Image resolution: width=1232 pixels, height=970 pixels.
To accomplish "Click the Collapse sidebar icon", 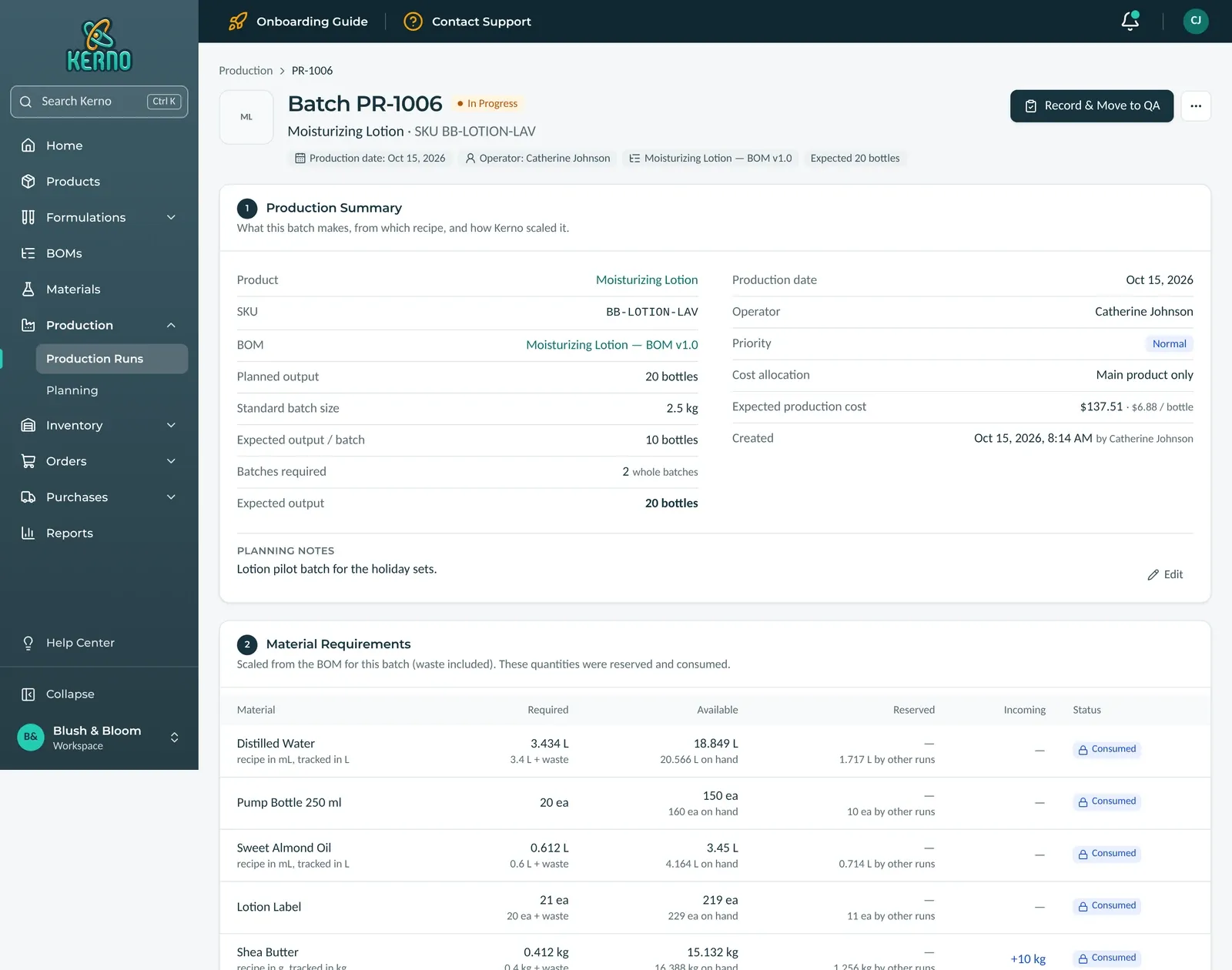I will [28, 694].
